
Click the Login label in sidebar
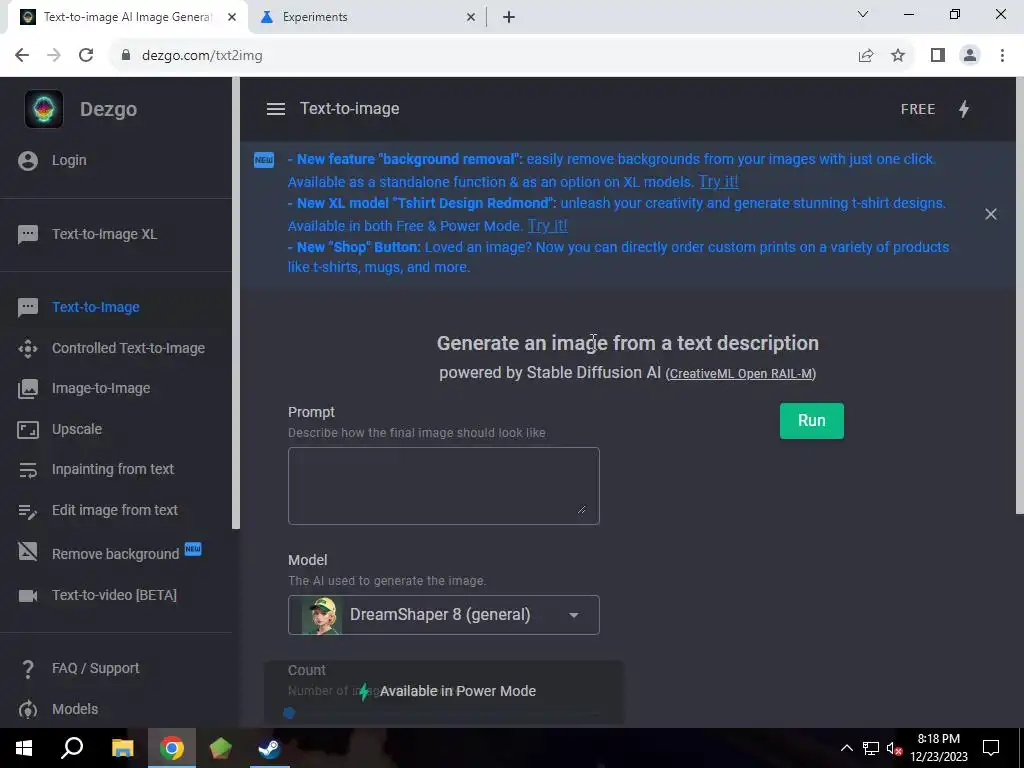click(69, 161)
